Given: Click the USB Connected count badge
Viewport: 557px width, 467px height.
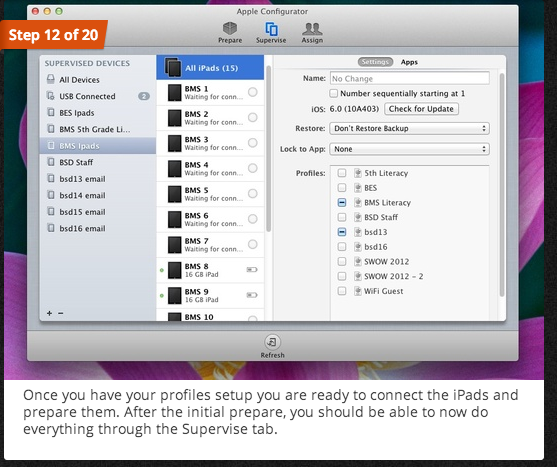Looking at the screenshot, I should tap(144, 96).
